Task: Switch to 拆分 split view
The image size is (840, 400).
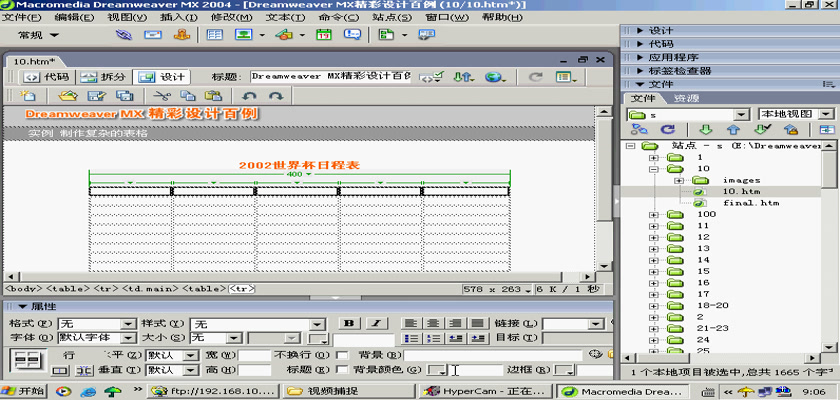Action: point(104,77)
